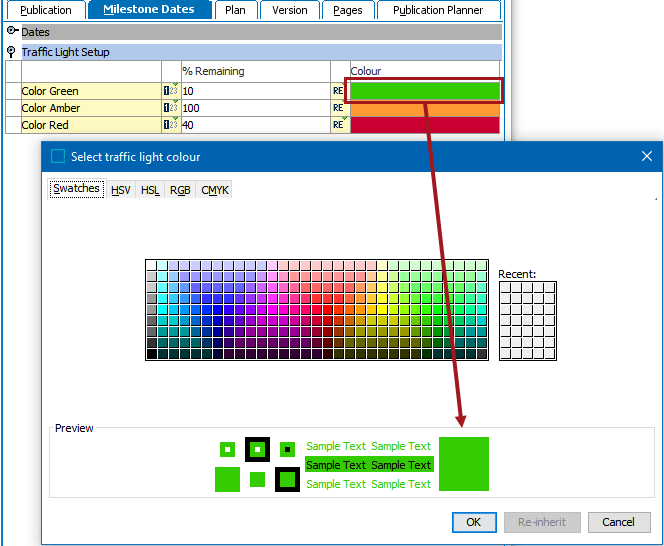The image size is (664, 546).
Task: Expand the Dates section
Action: click(x=12, y=32)
